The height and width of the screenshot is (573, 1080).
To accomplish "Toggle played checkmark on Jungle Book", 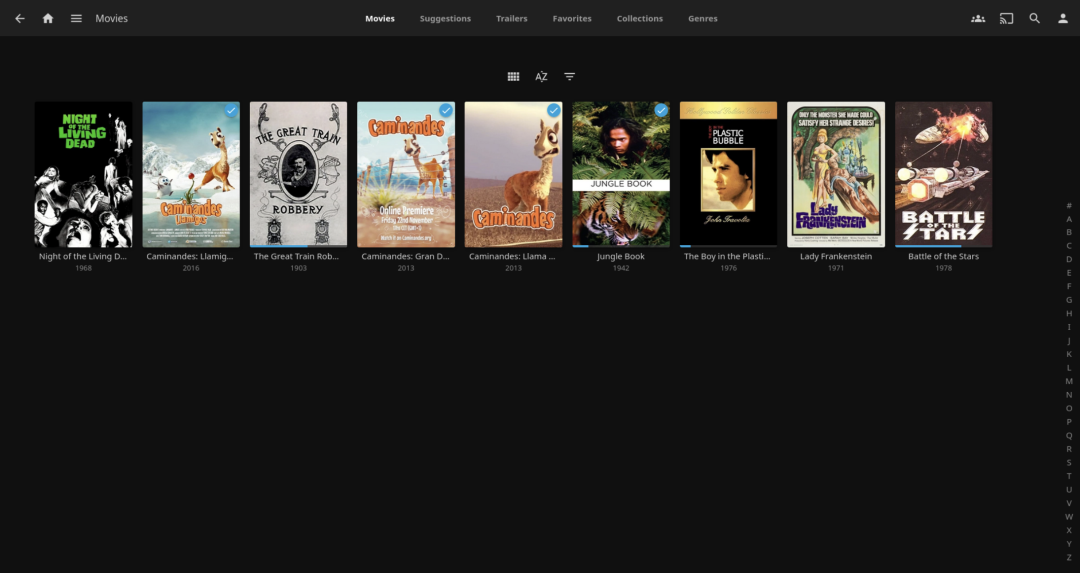I will [661, 110].
